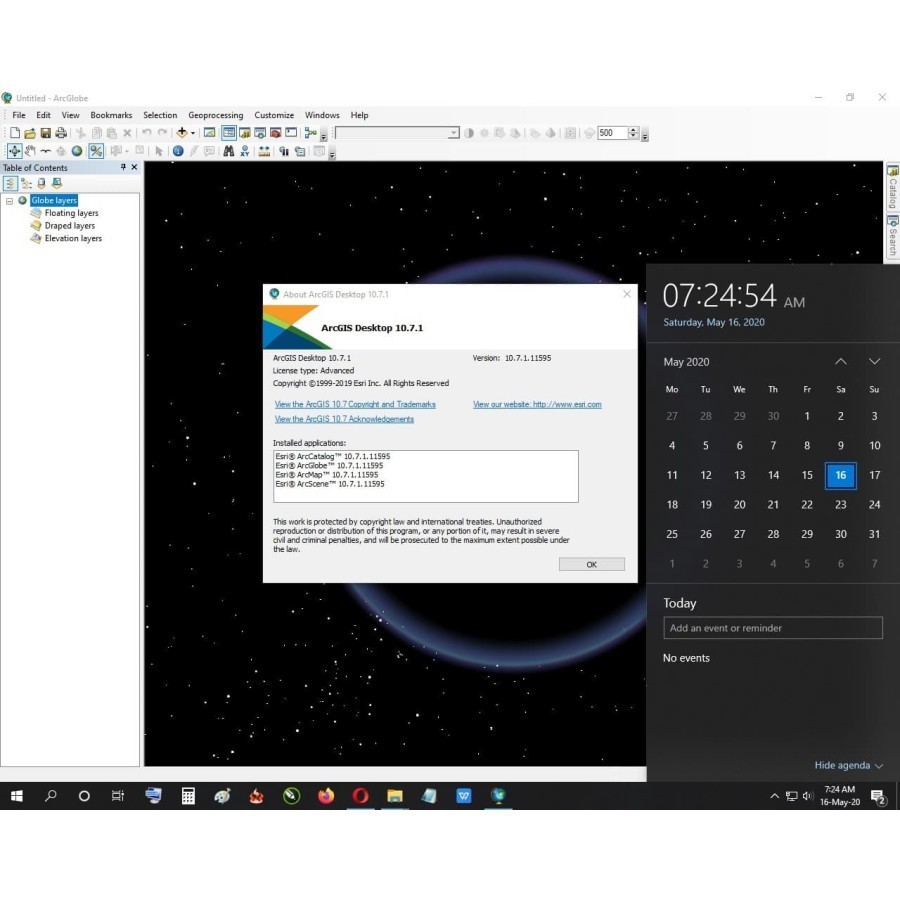Click the Add Data toolbar icon

click(182, 133)
